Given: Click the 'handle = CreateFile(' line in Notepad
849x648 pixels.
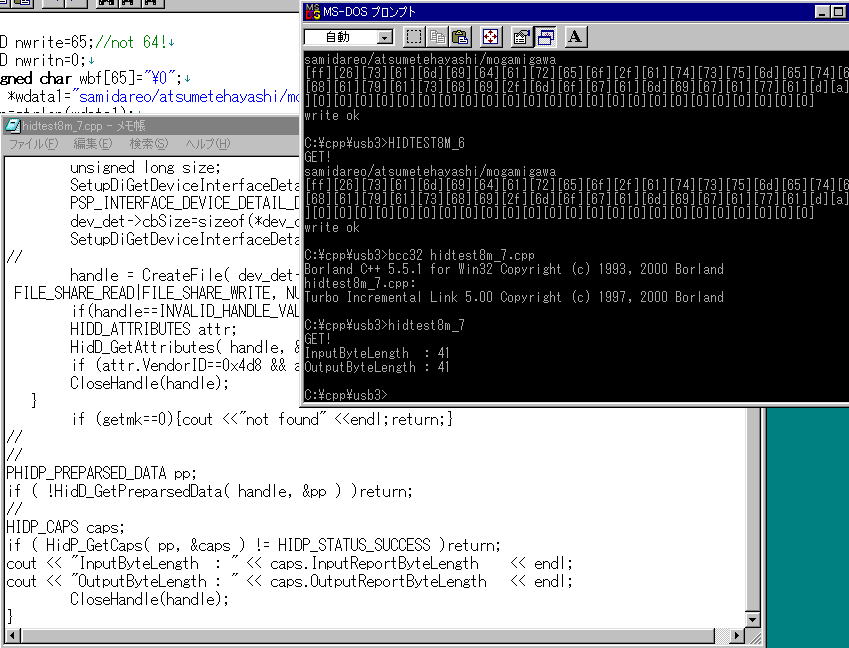Looking at the screenshot, I should click(x=185, y=275).
